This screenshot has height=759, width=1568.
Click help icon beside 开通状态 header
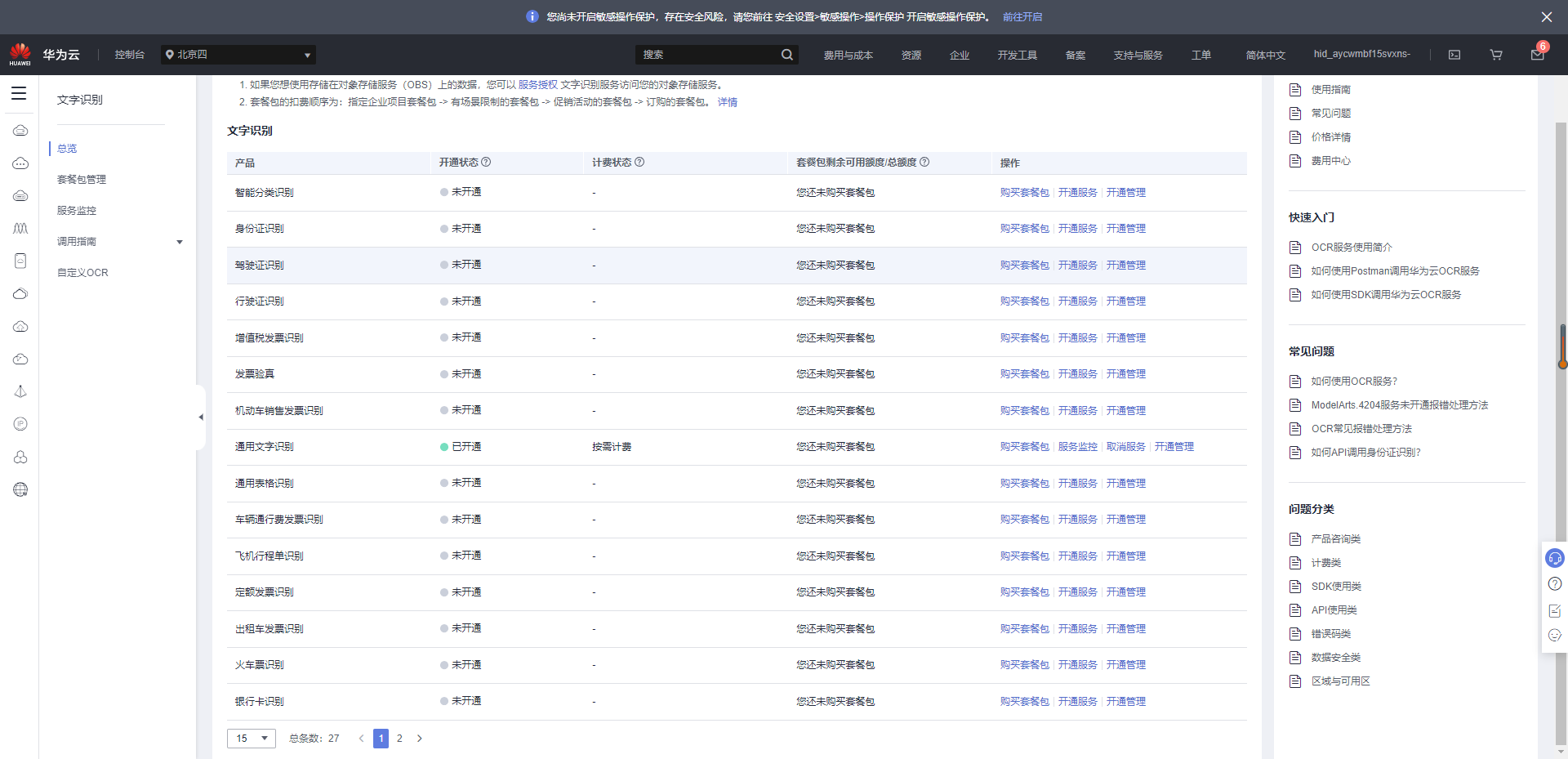coord(486,162)
